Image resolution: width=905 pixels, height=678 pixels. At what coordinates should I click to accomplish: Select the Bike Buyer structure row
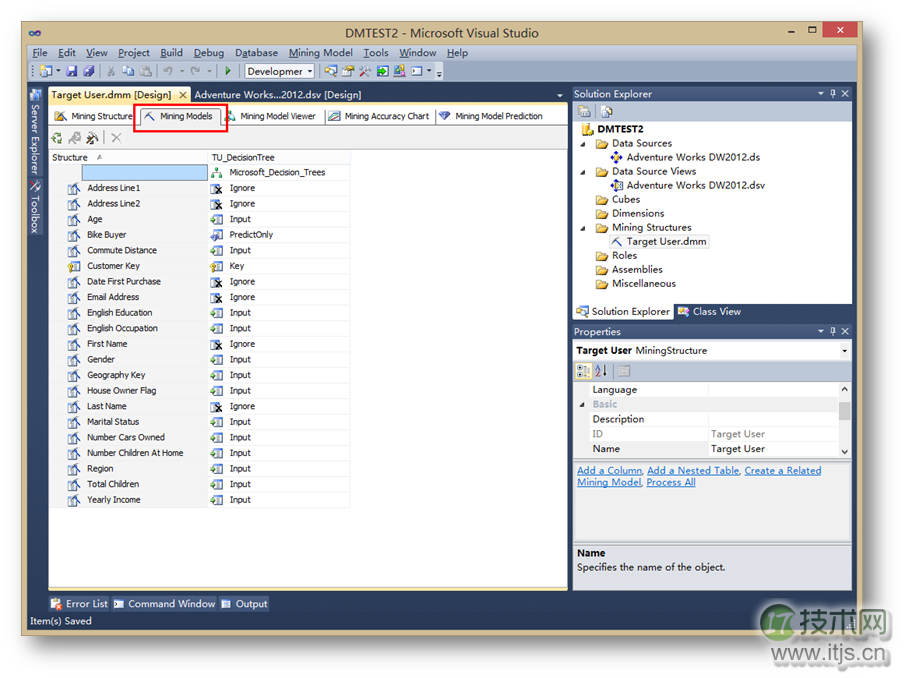(107, 234)
